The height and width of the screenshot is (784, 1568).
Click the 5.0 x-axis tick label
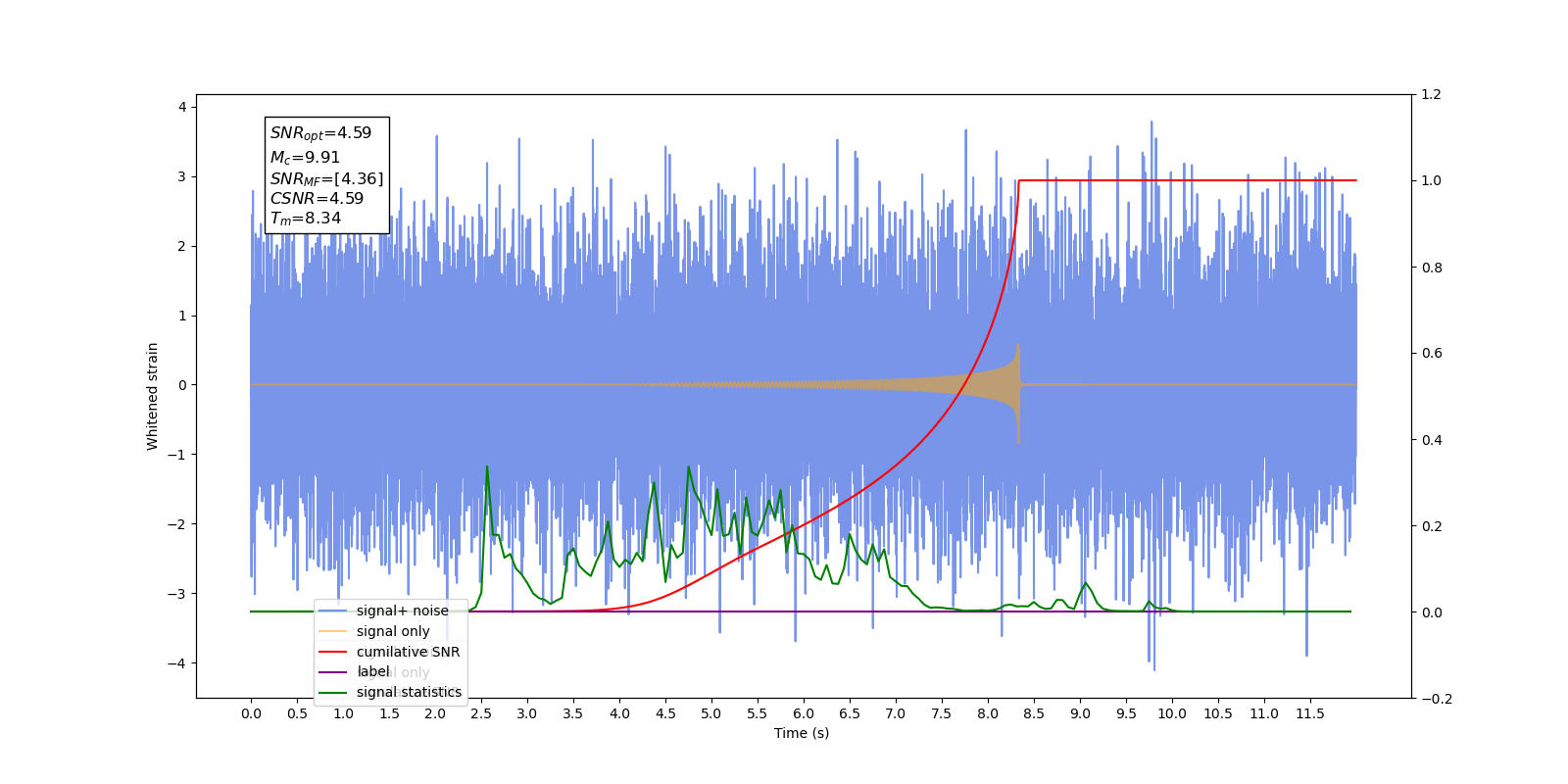(x=711, y=713)
